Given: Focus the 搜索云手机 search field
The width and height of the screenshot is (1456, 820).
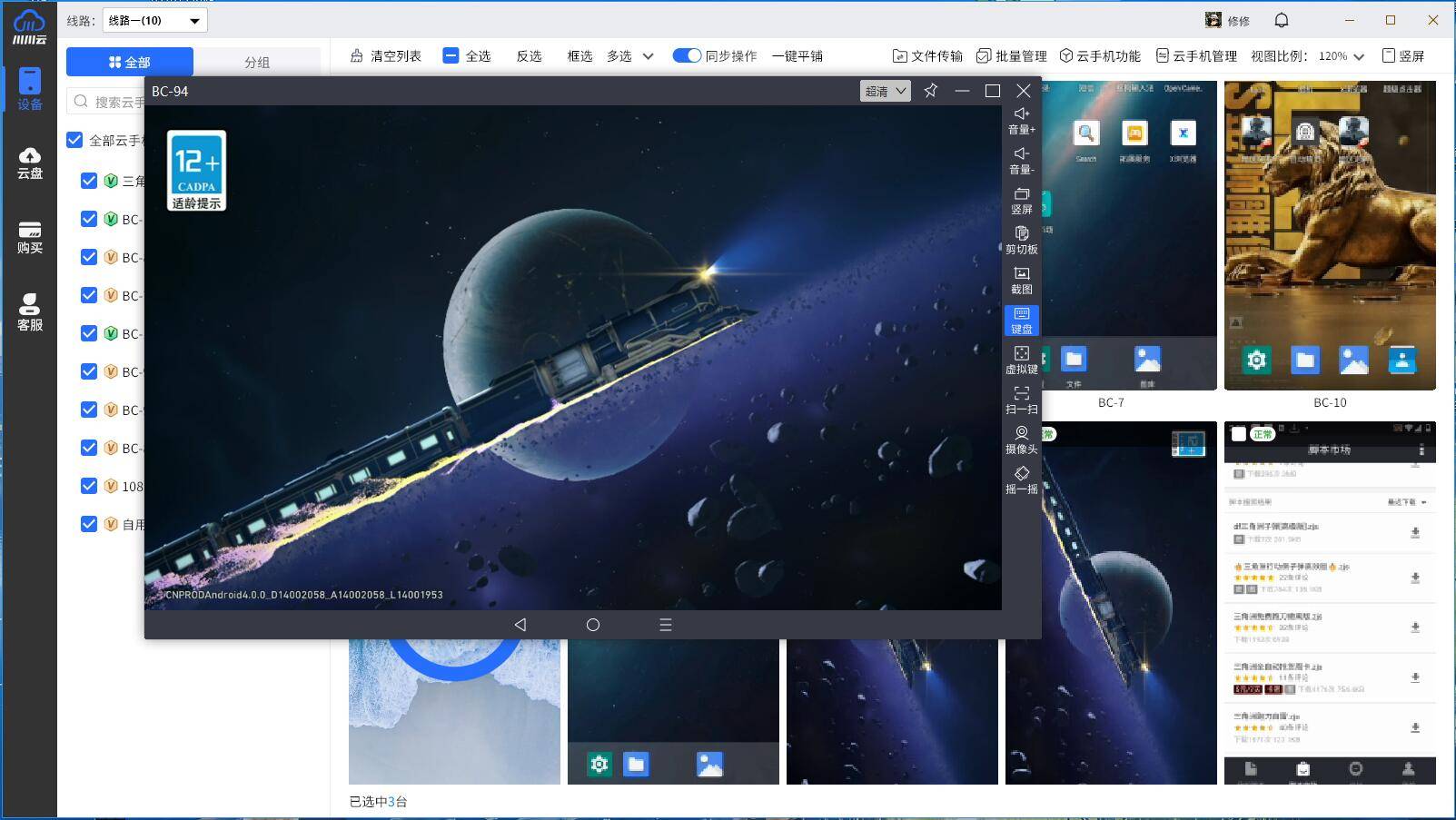Looking at the screenshot, I should 107,102.
